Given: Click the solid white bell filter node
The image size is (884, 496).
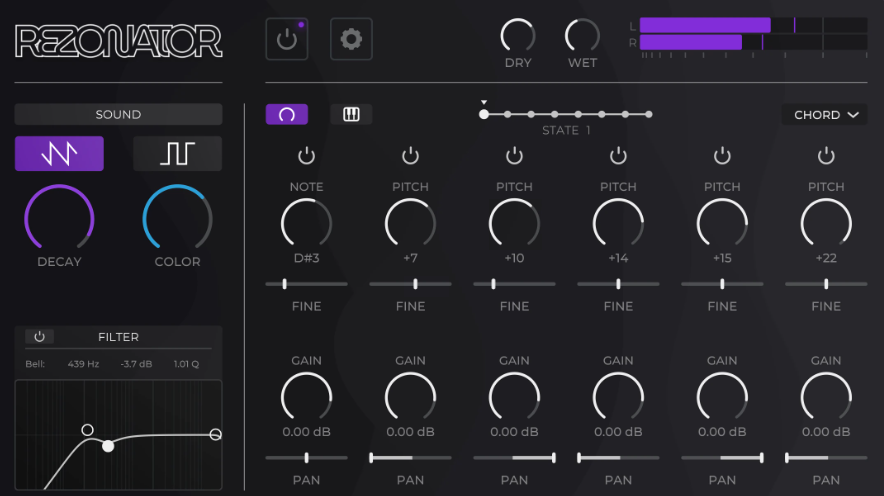Looking at the screenshot, I should 108,446.
